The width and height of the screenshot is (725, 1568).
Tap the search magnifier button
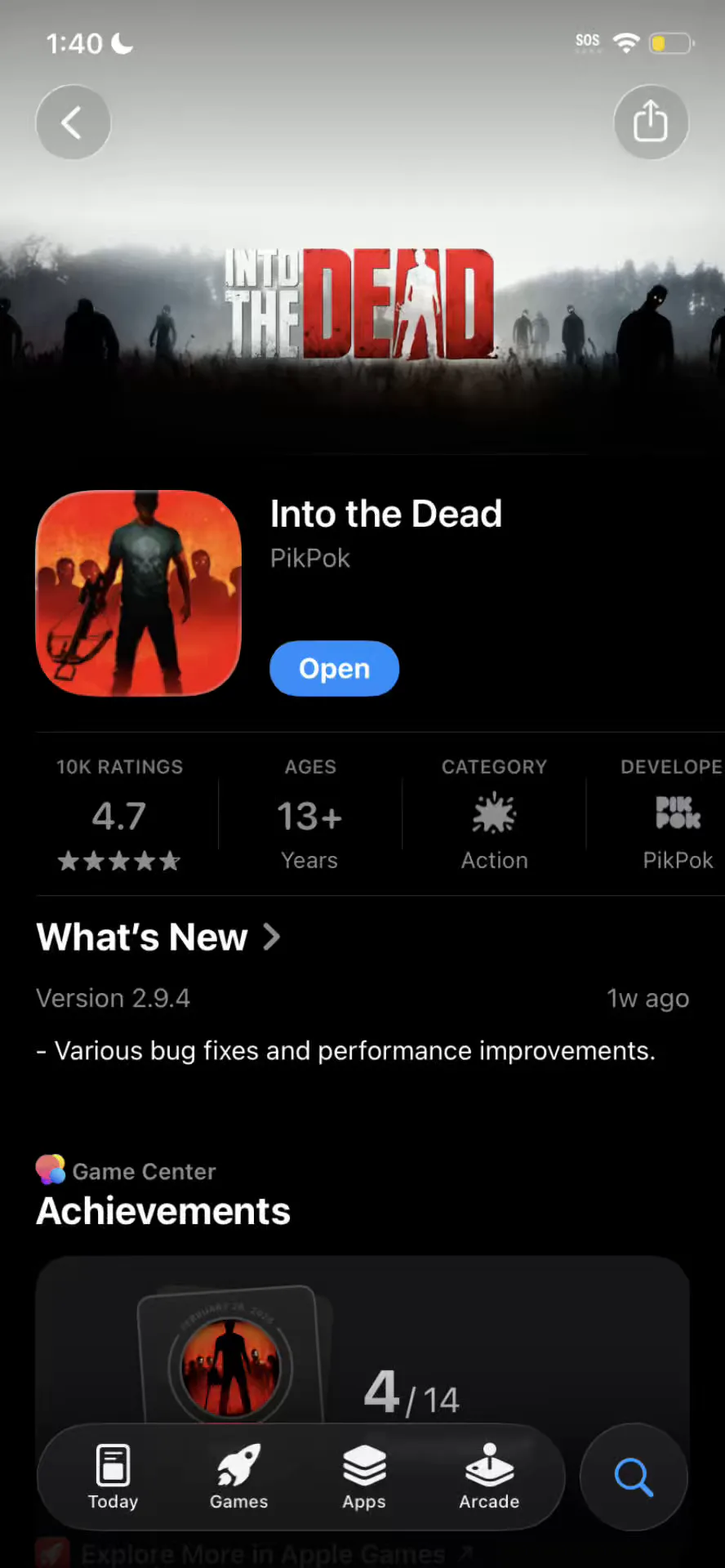tap(634, 1477)
